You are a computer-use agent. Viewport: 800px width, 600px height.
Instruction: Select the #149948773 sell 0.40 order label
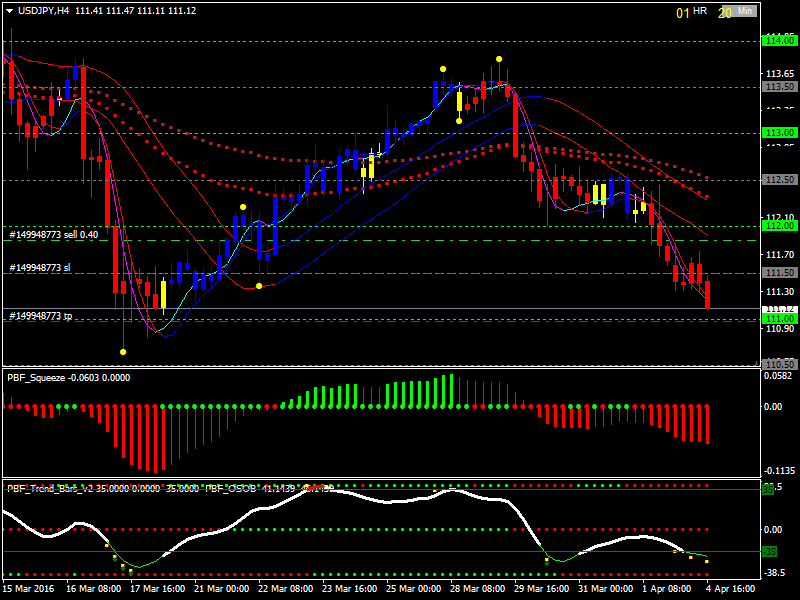54,235
